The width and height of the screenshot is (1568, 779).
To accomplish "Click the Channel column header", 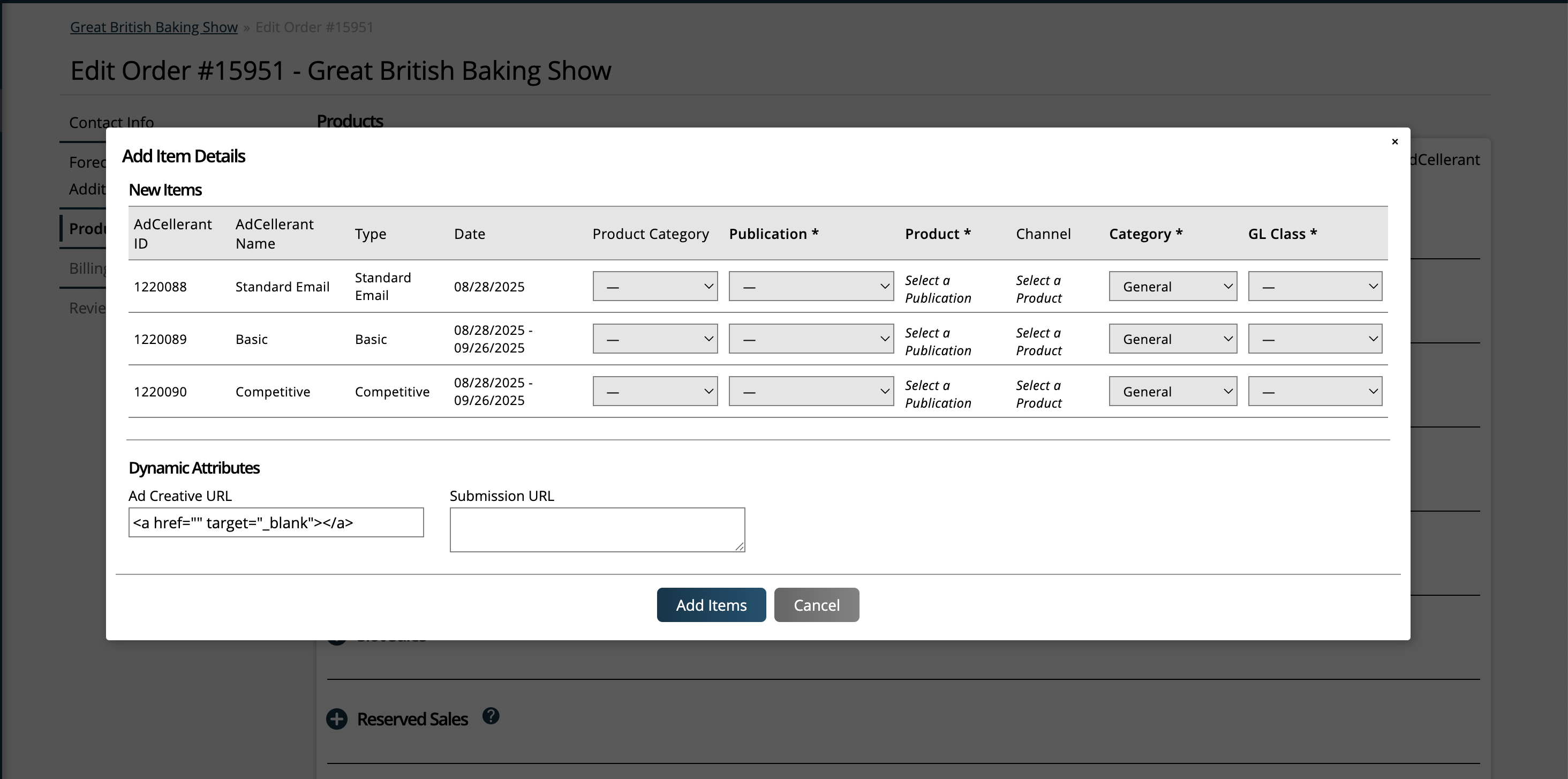I will (1043, 234).
